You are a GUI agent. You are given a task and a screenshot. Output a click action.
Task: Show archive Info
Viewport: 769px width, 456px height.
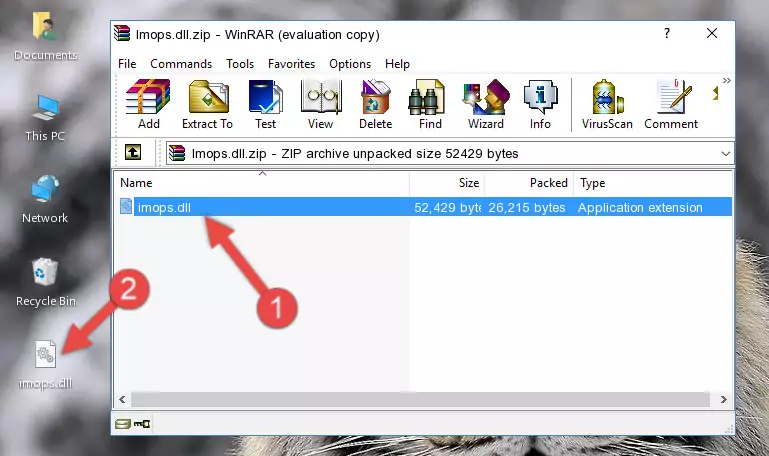[540, 104]
